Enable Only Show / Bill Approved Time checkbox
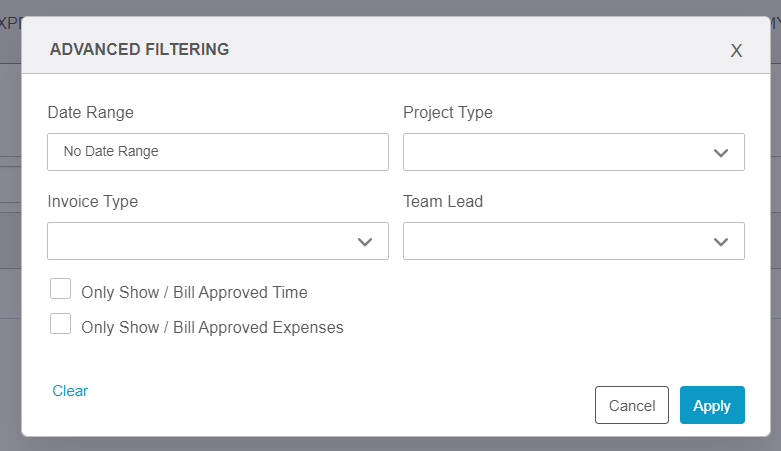The width and height of the screenshot is (781, 451). pyautogui.click(x=60, y=289)
